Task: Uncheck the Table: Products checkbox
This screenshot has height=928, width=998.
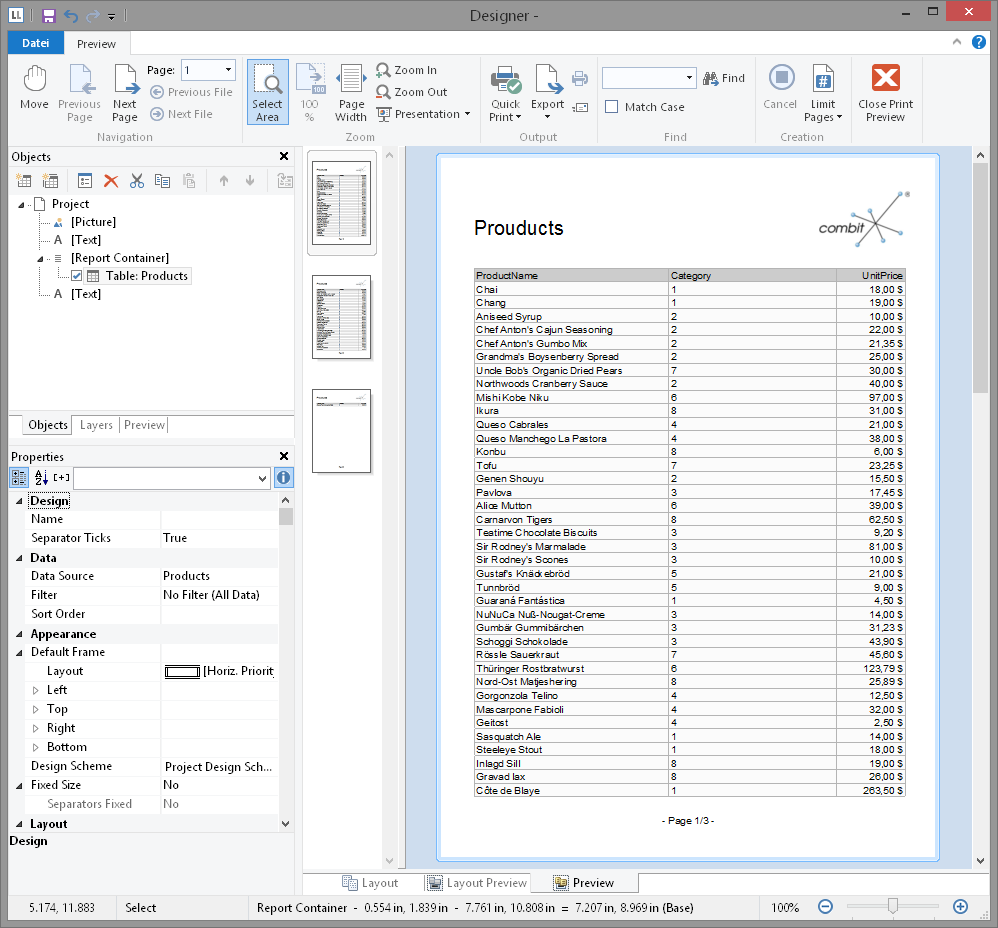Action: 77,276
